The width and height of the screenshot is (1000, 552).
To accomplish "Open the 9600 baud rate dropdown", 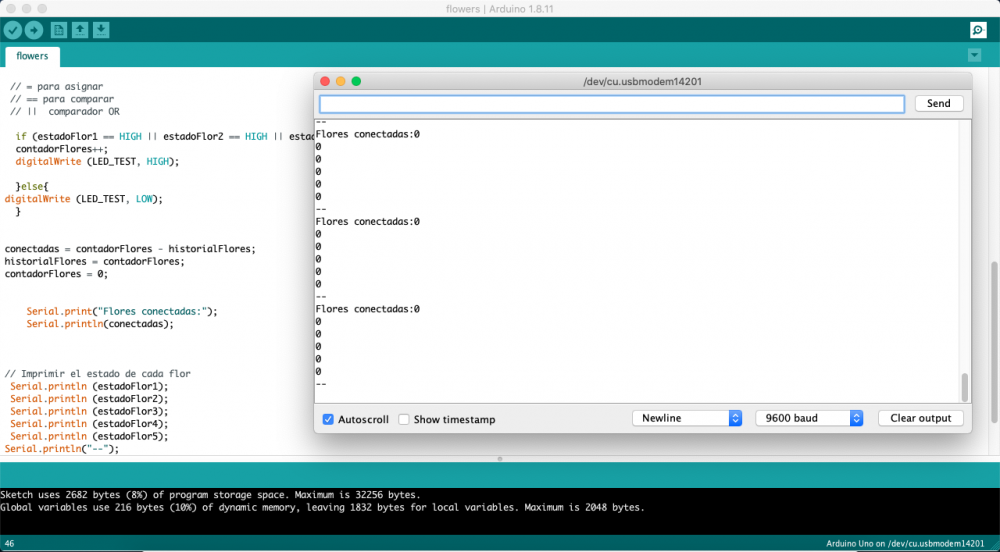I will pyautogui.click(x=809, y=418).
